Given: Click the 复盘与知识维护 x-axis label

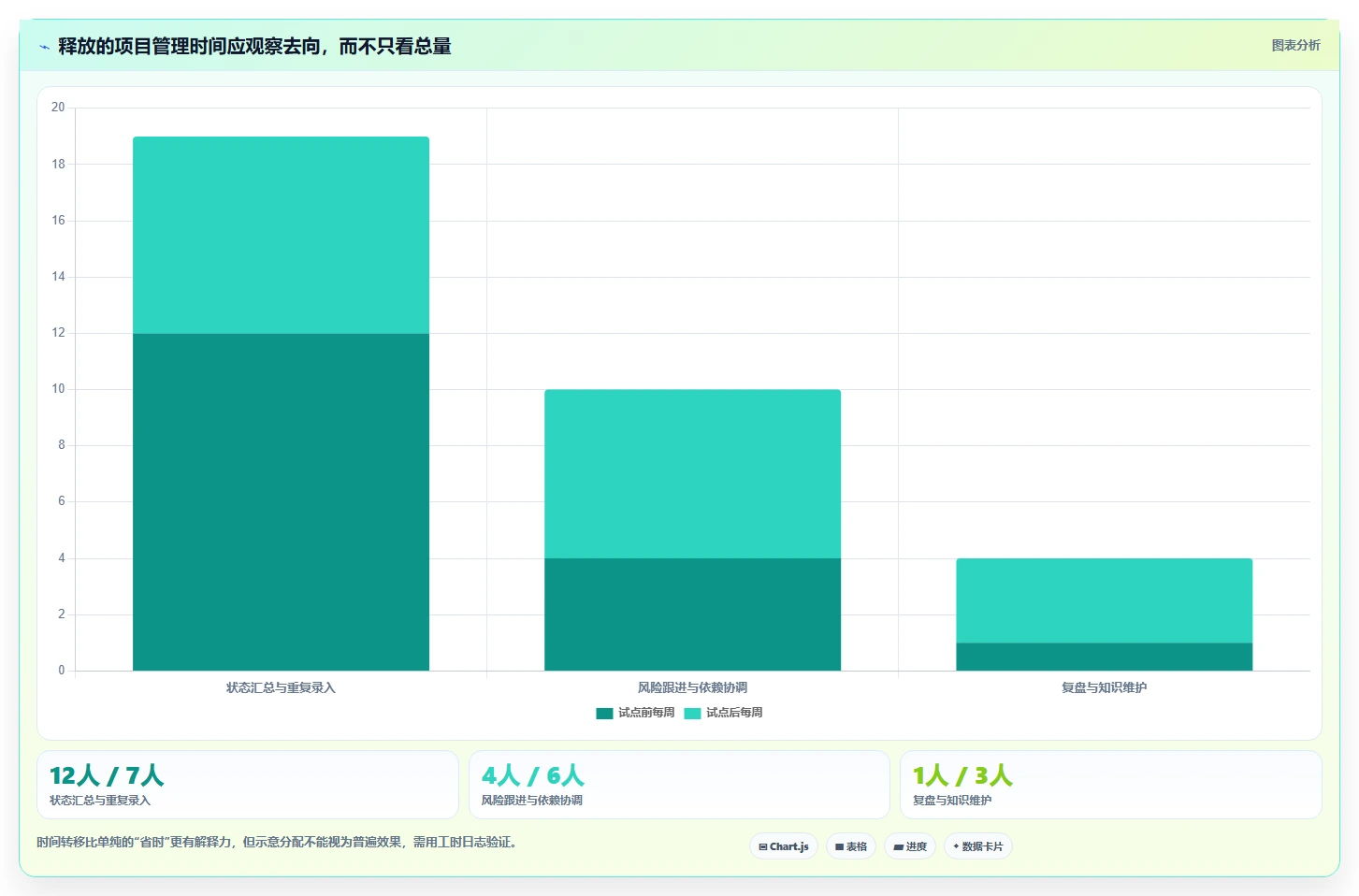Looking at the screenshot, I should [1104, 687].
